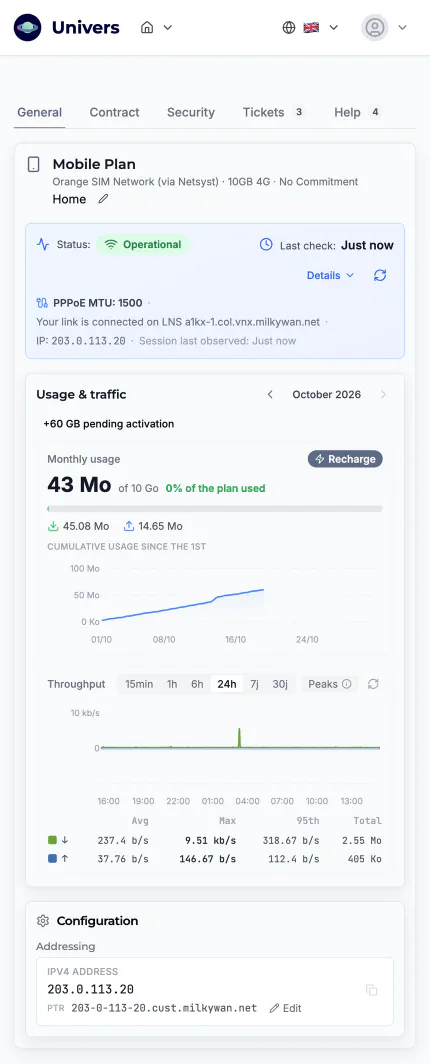Image resolution: width=430 pixels, height=1064 pixels.
Task: Expand the language dropdown chevron
Action: 334,28
